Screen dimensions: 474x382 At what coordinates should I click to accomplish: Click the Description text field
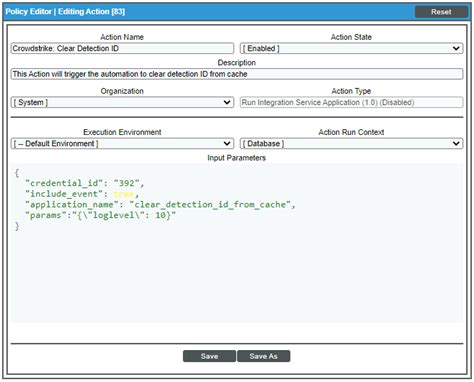pos(237,74)
